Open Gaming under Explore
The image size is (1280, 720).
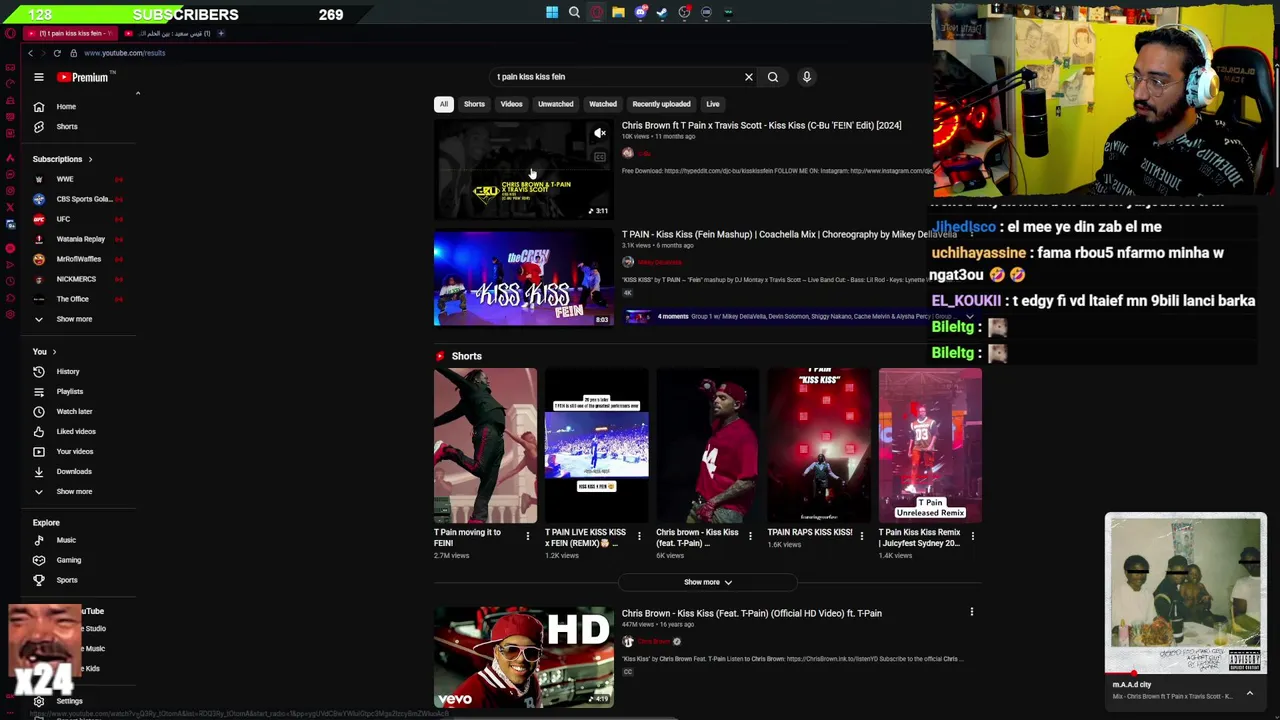[x=69, y=560]
